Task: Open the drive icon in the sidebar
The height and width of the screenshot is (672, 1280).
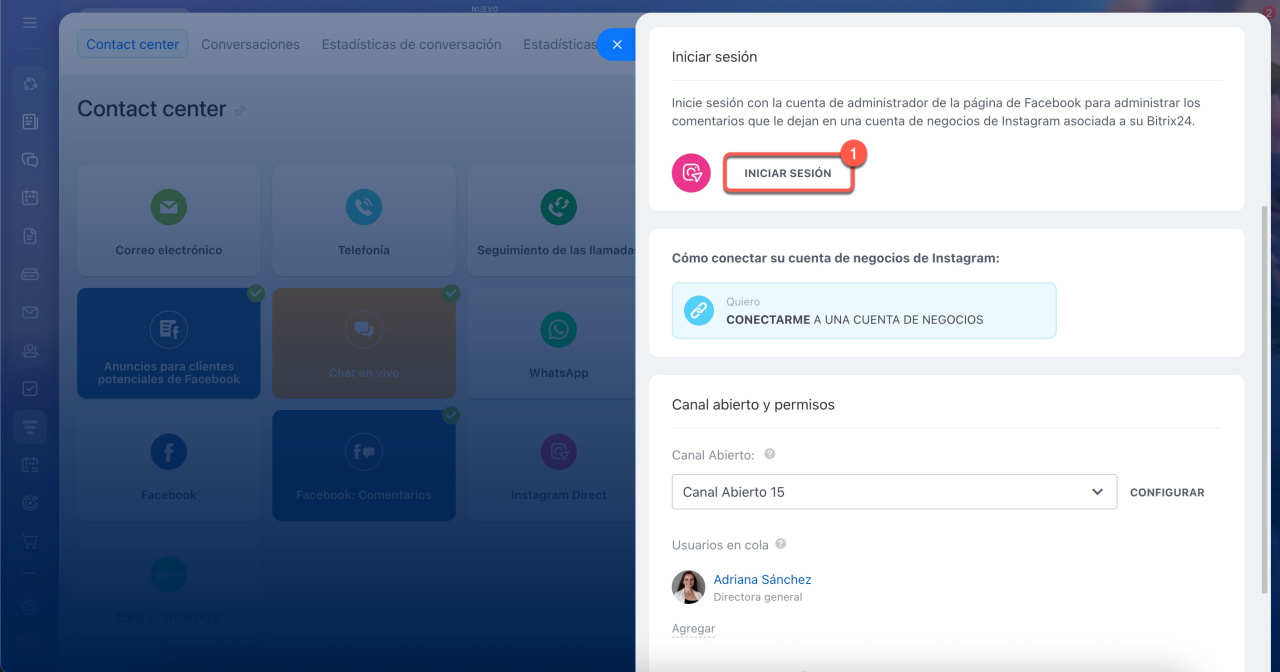Action: click(x=30, y=274)
